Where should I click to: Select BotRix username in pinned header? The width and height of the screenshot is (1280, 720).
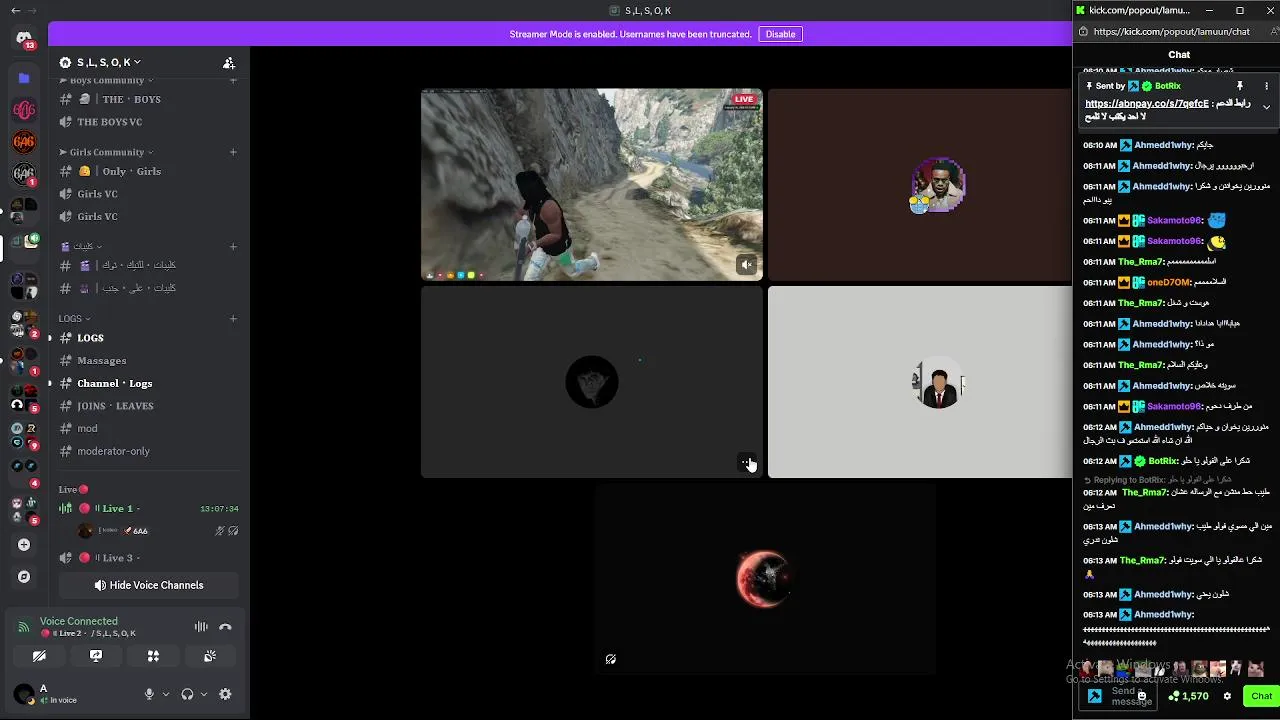pyautogui.click(x=1167, y=86)
